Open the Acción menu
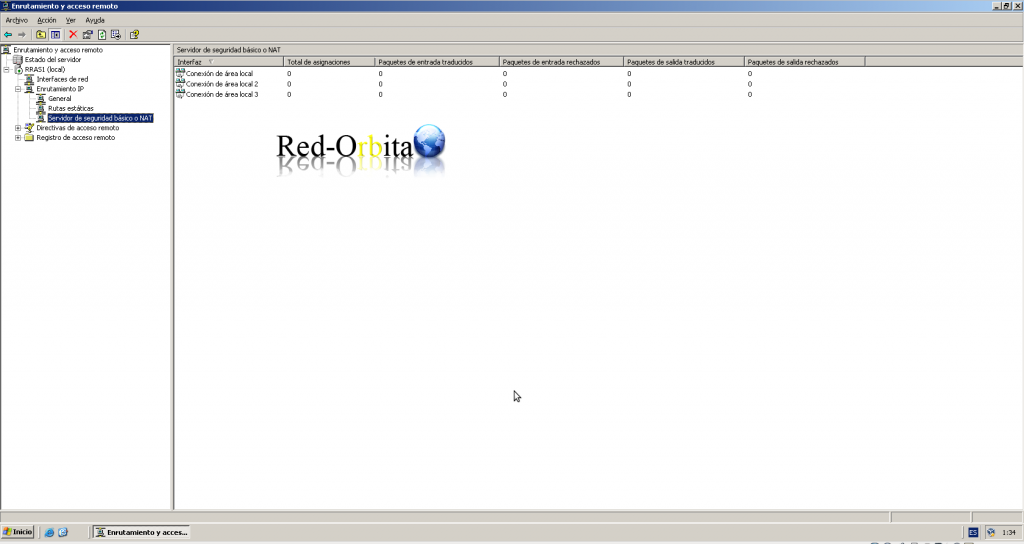This screenshot has height=544, width=1024. click(46, 20)
